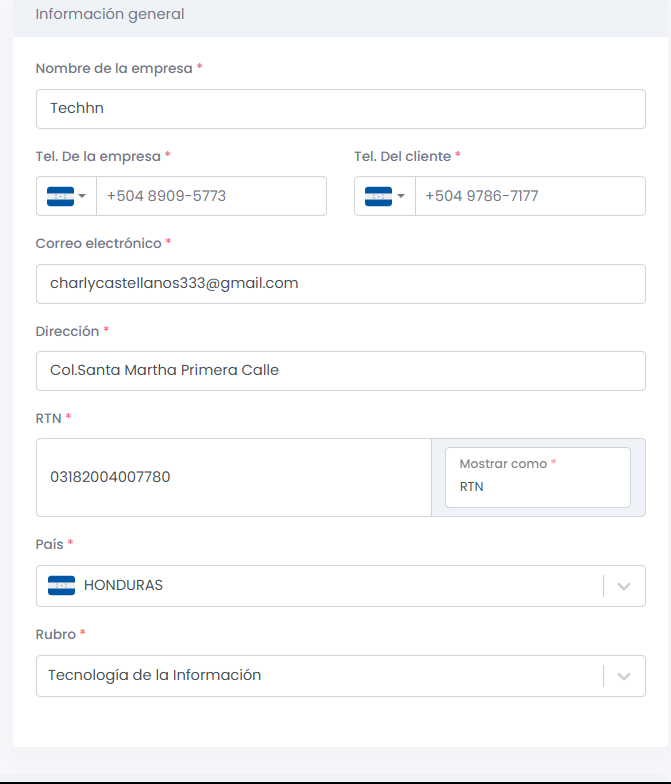Image resolution: width=671 pixels, height=784 pixels.
Task: Focus the Nombre de la empresa field
Action: point(340,109)
